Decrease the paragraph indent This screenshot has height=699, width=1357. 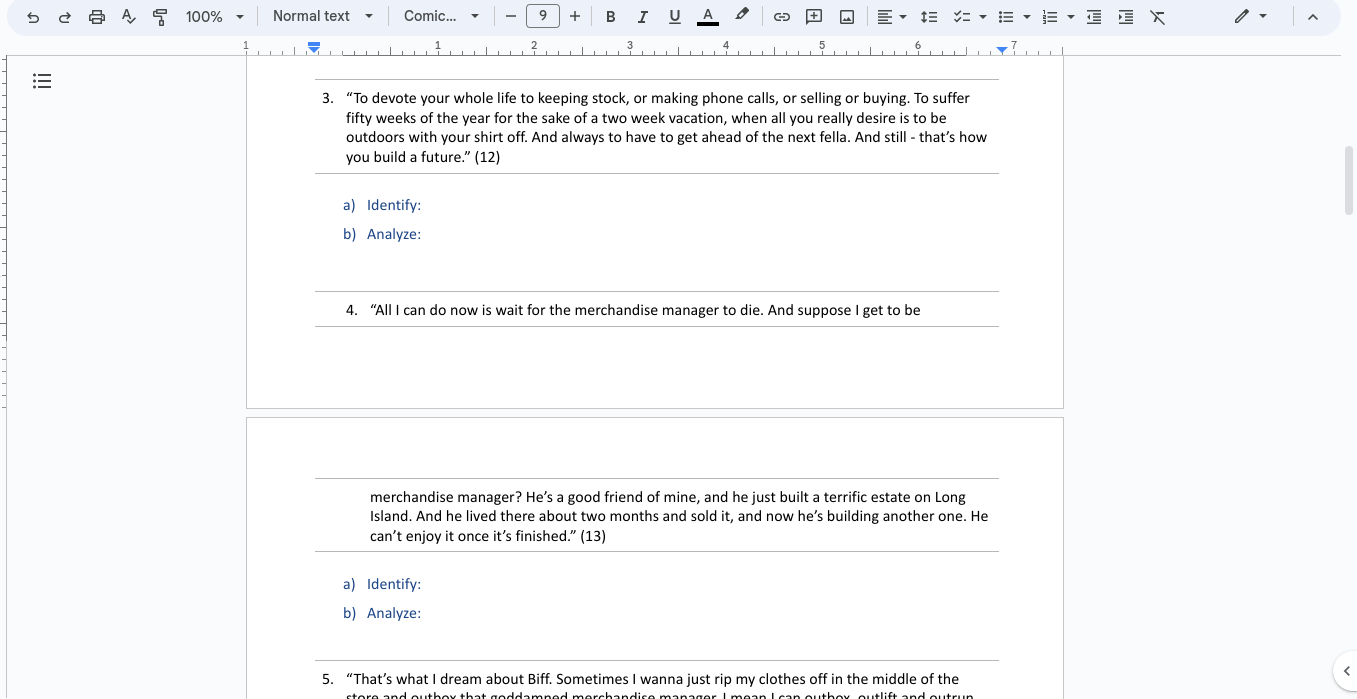coord(1094,16)
